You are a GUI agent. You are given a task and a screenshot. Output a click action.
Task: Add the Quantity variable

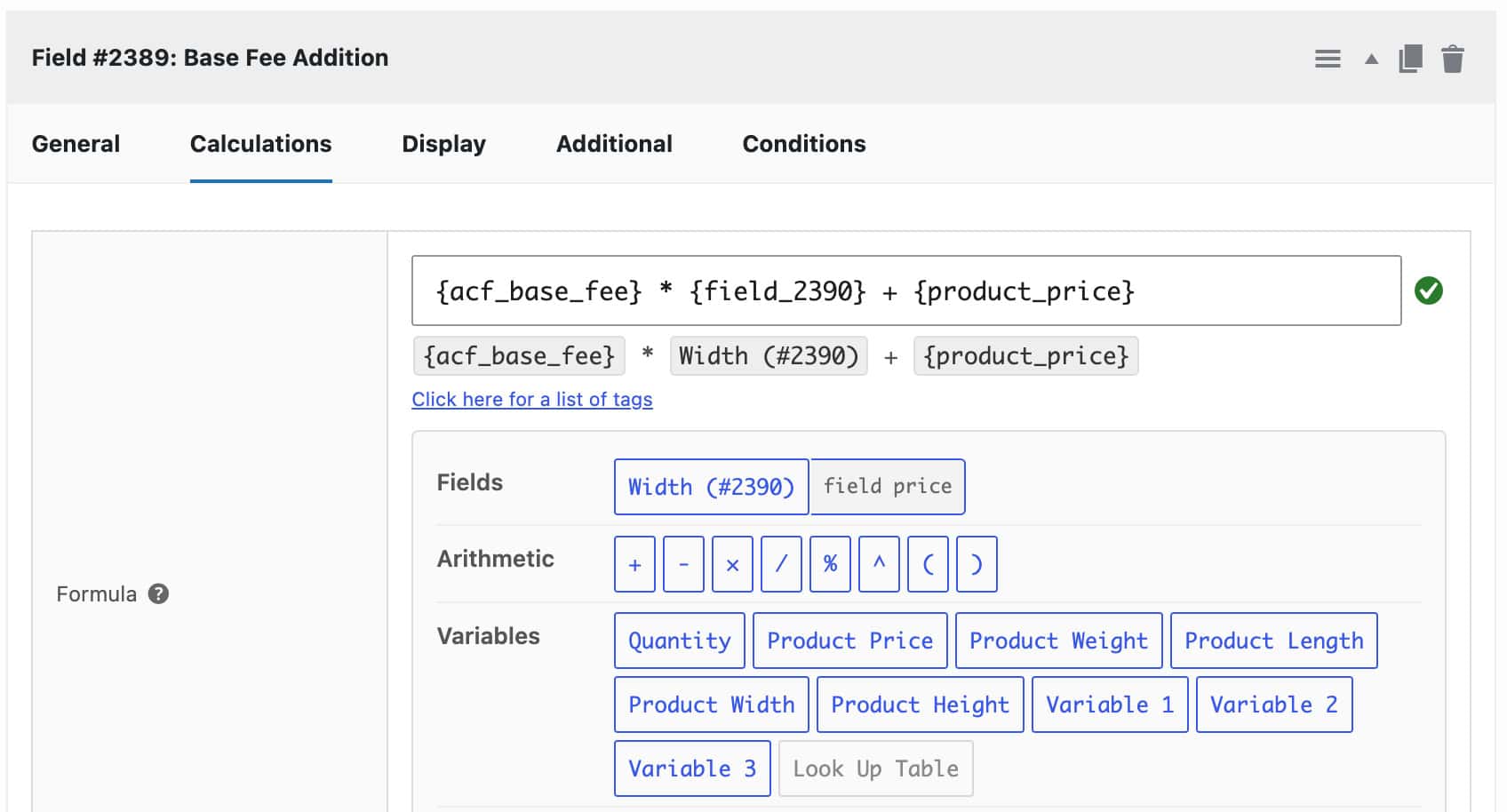coord(680,641)
